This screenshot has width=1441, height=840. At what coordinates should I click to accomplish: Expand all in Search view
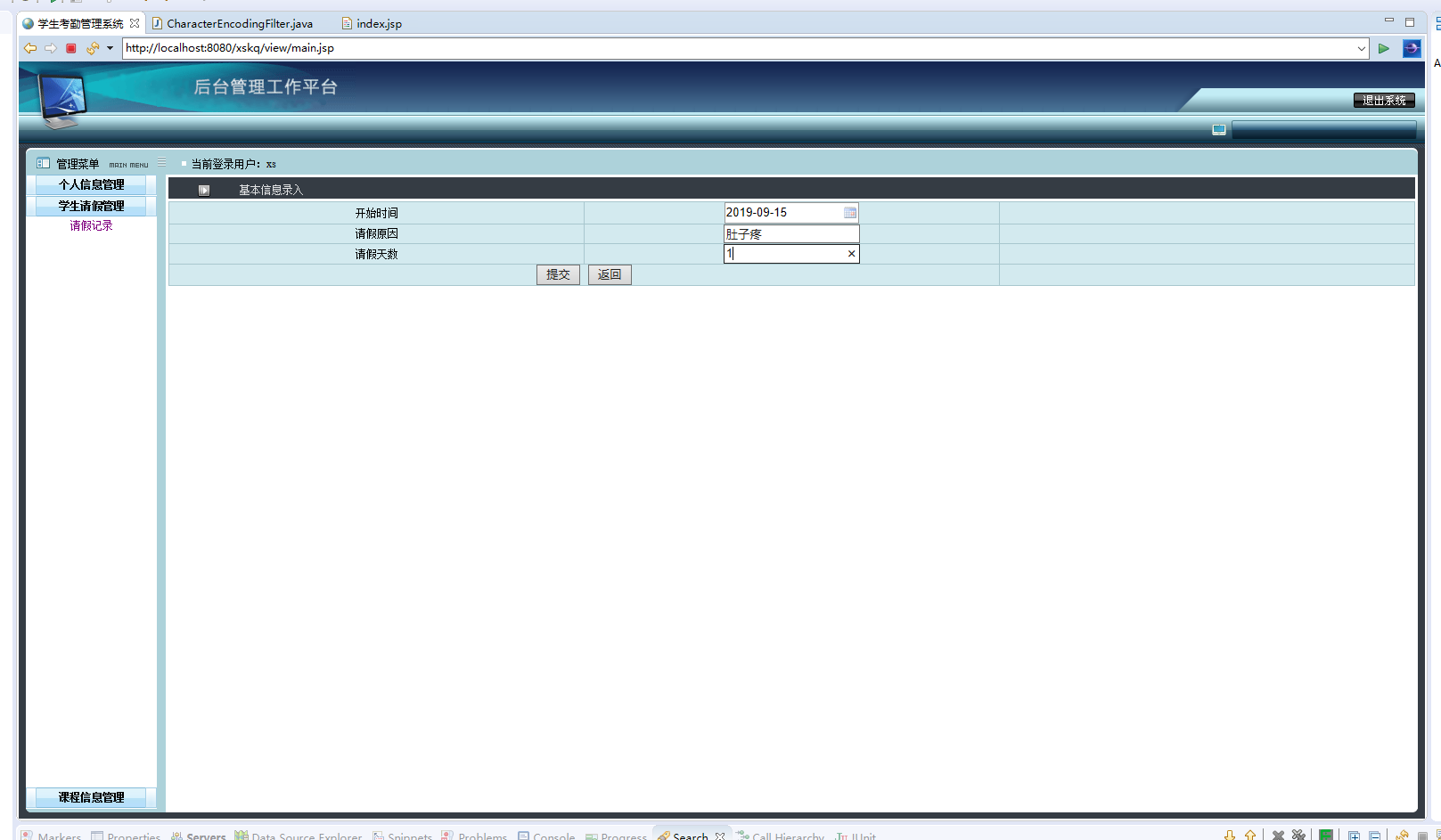(x=1354, y=836)
